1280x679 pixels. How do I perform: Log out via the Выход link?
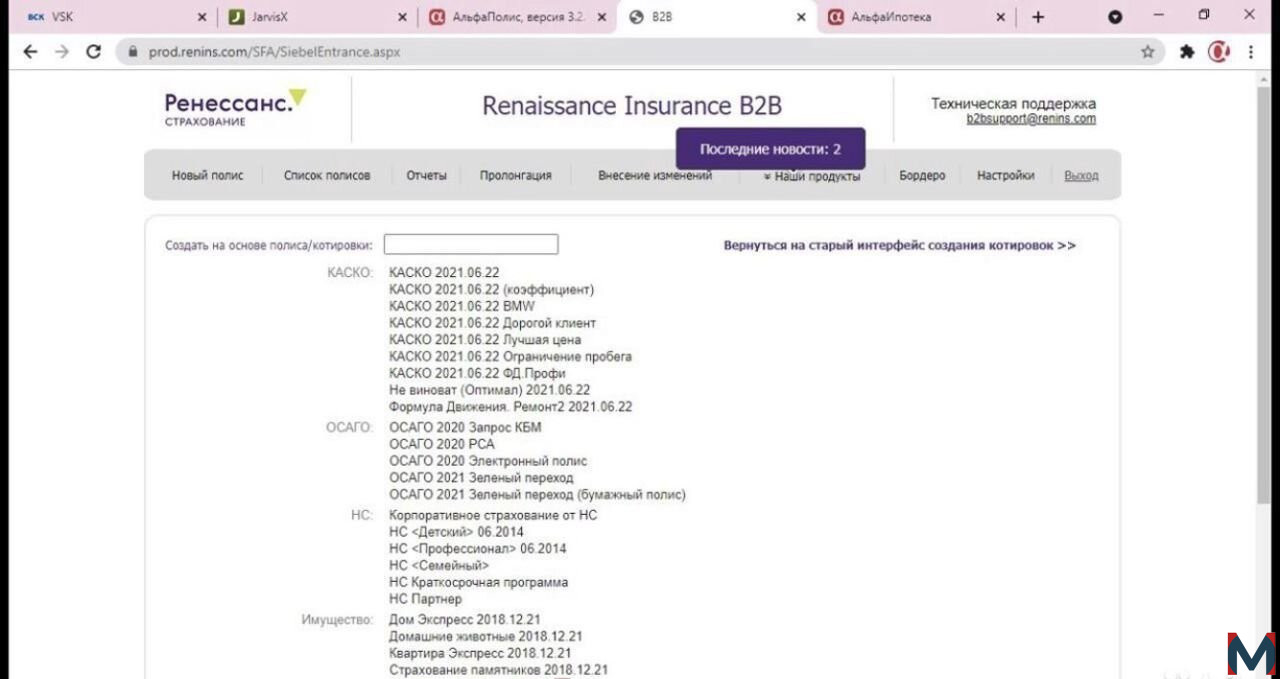1081,175
